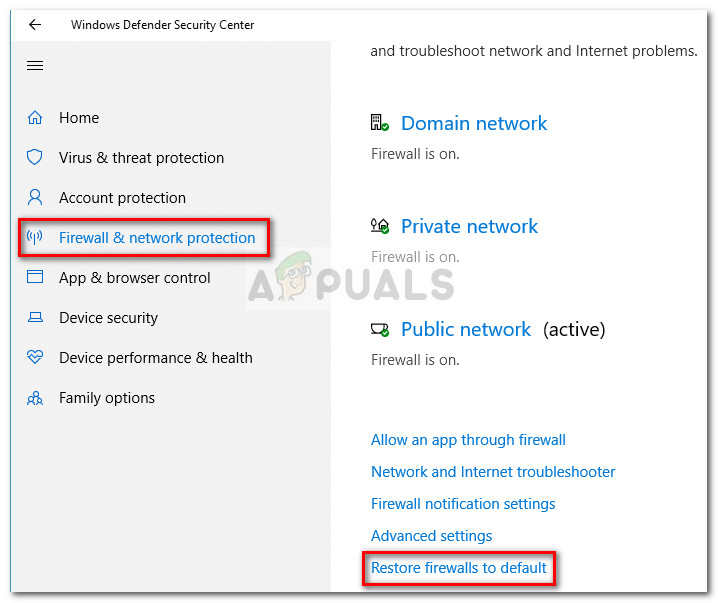Click Restore firewalls to default
This screenshot has height=603, width=718.
(x=459, y=568)
